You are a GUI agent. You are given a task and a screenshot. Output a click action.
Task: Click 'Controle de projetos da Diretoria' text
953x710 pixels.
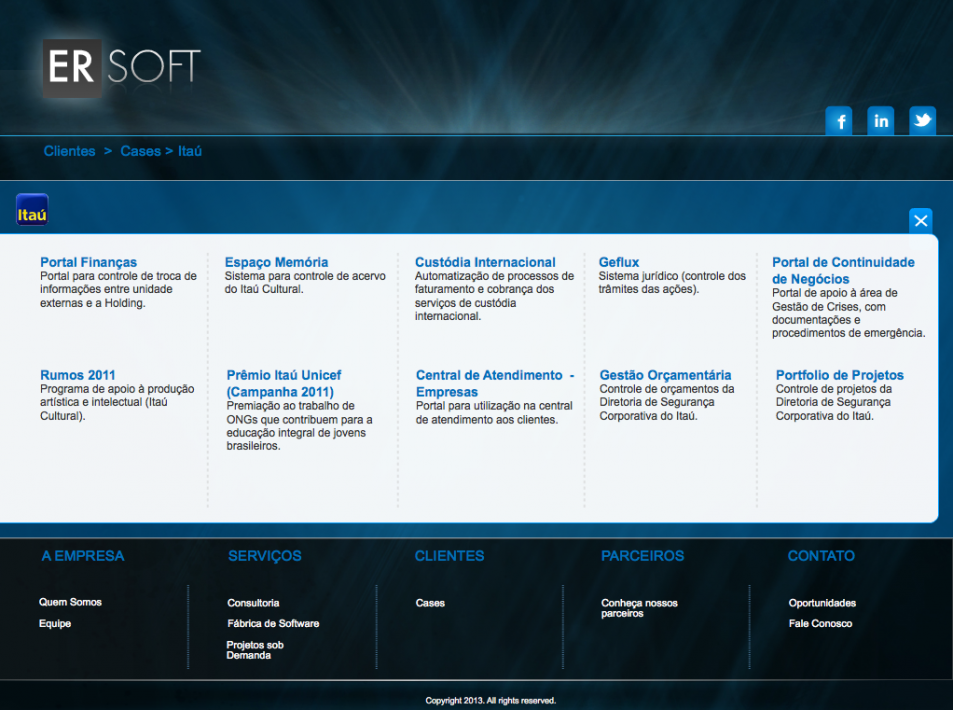pos(834,402)
